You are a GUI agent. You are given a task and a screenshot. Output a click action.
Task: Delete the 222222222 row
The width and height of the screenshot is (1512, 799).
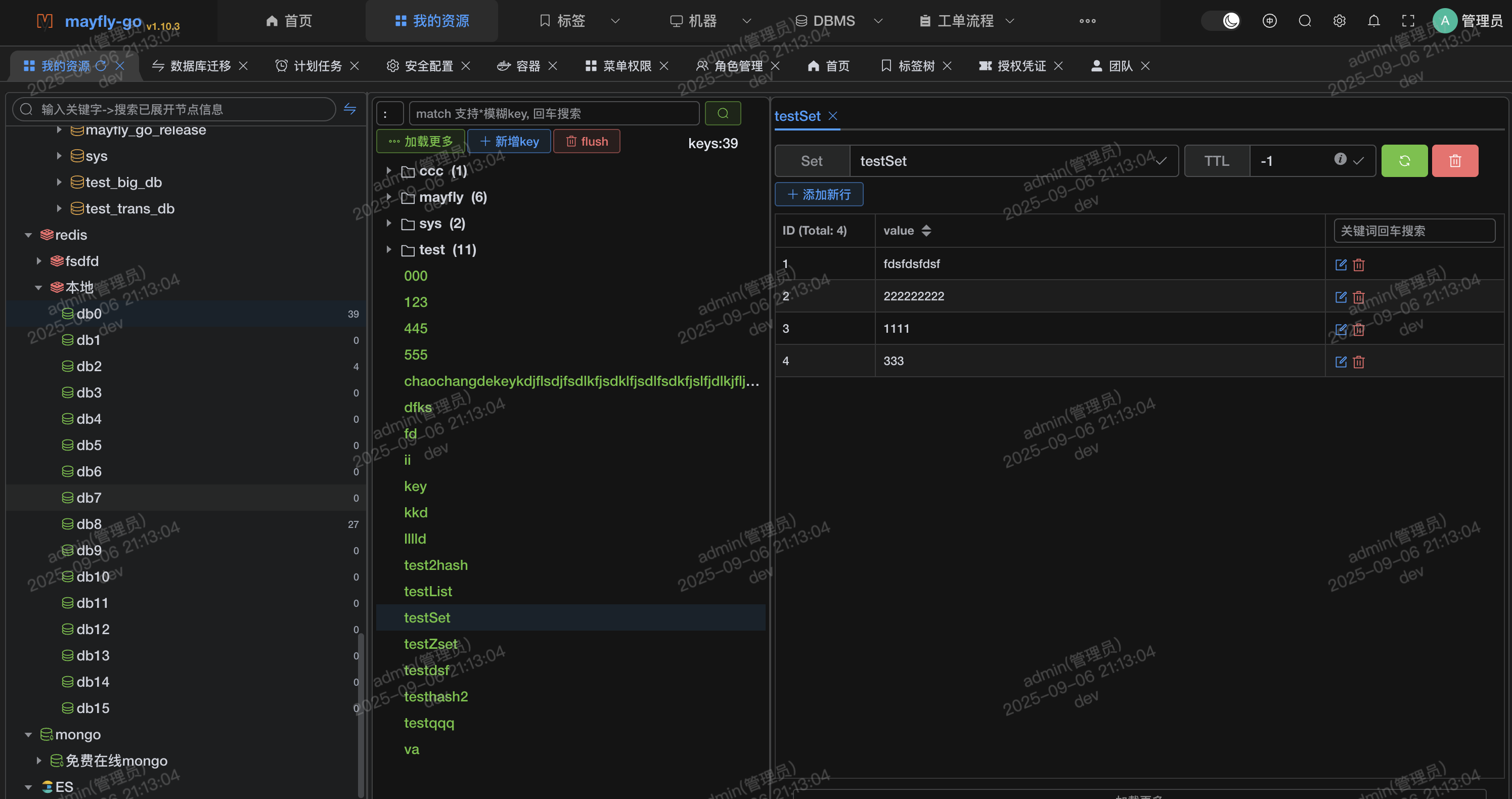click(x=1358, y=297)
